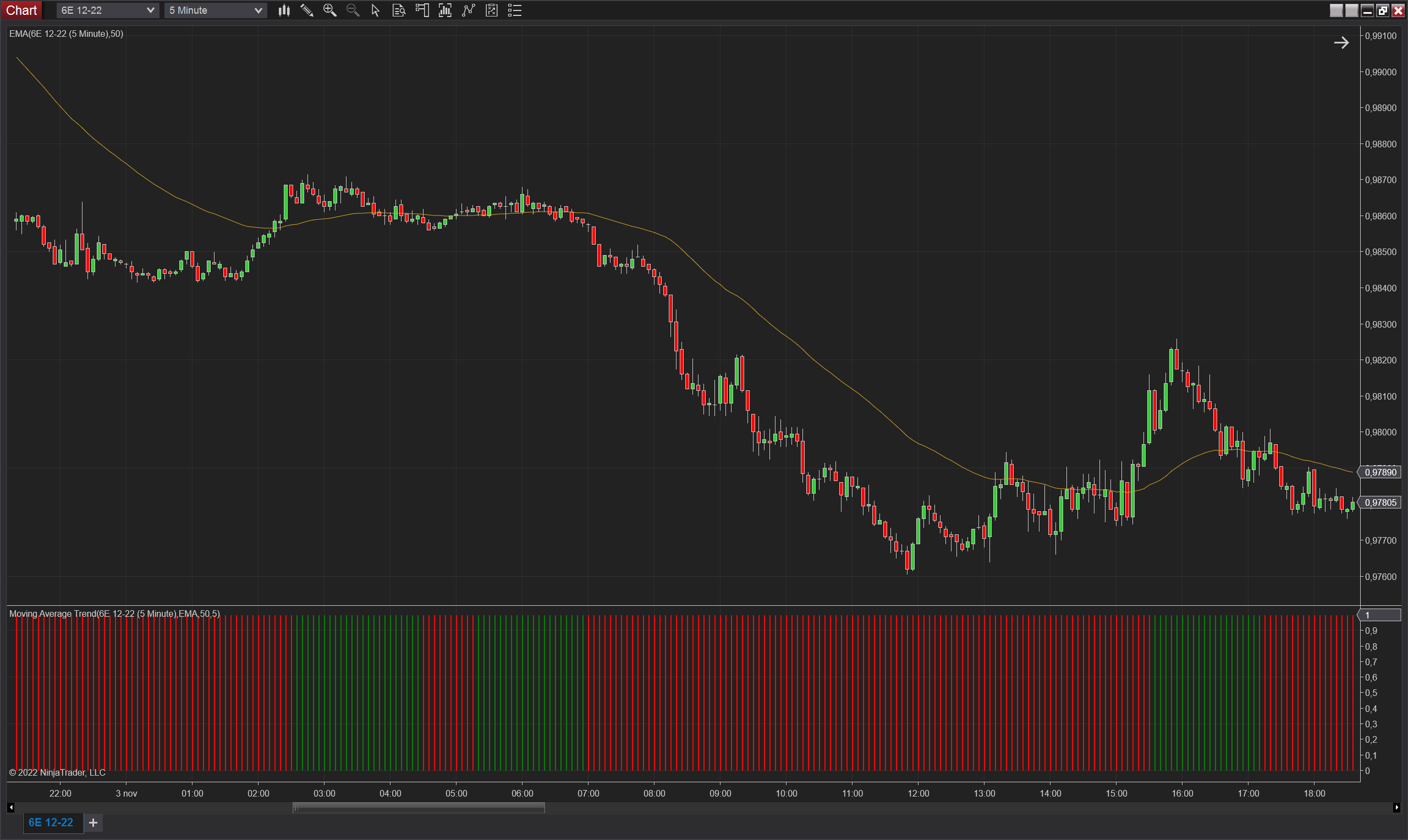Open the 6E 12-22 instrument dropdown
The height and width of the screenshot is (840, 1408).
click(108, 10)
